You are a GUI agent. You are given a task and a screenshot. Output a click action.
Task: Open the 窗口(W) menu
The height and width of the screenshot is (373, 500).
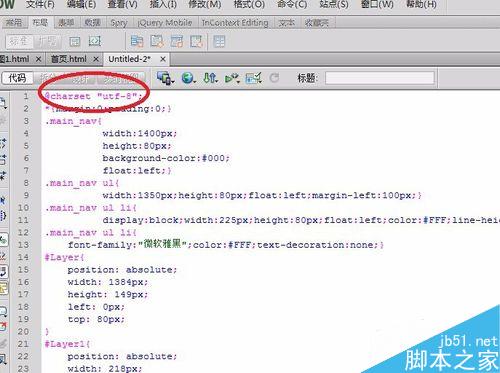[x=377, y=5]
